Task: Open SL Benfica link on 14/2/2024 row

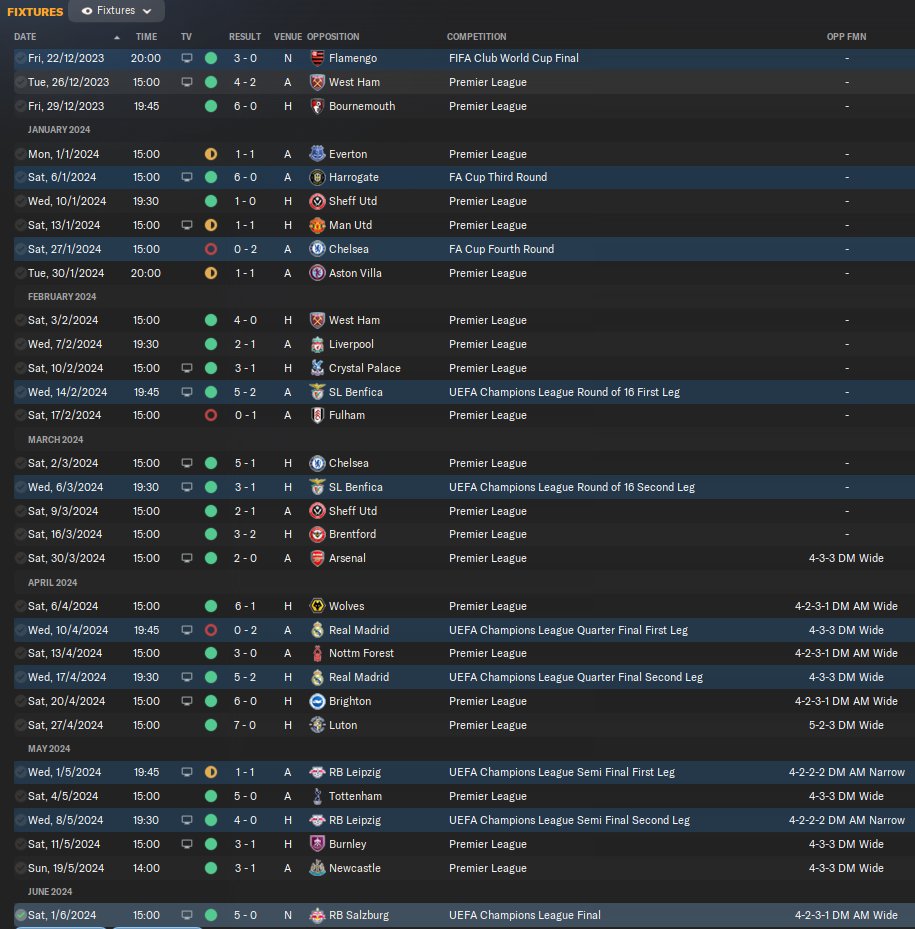Action: [x=356, y=392]
